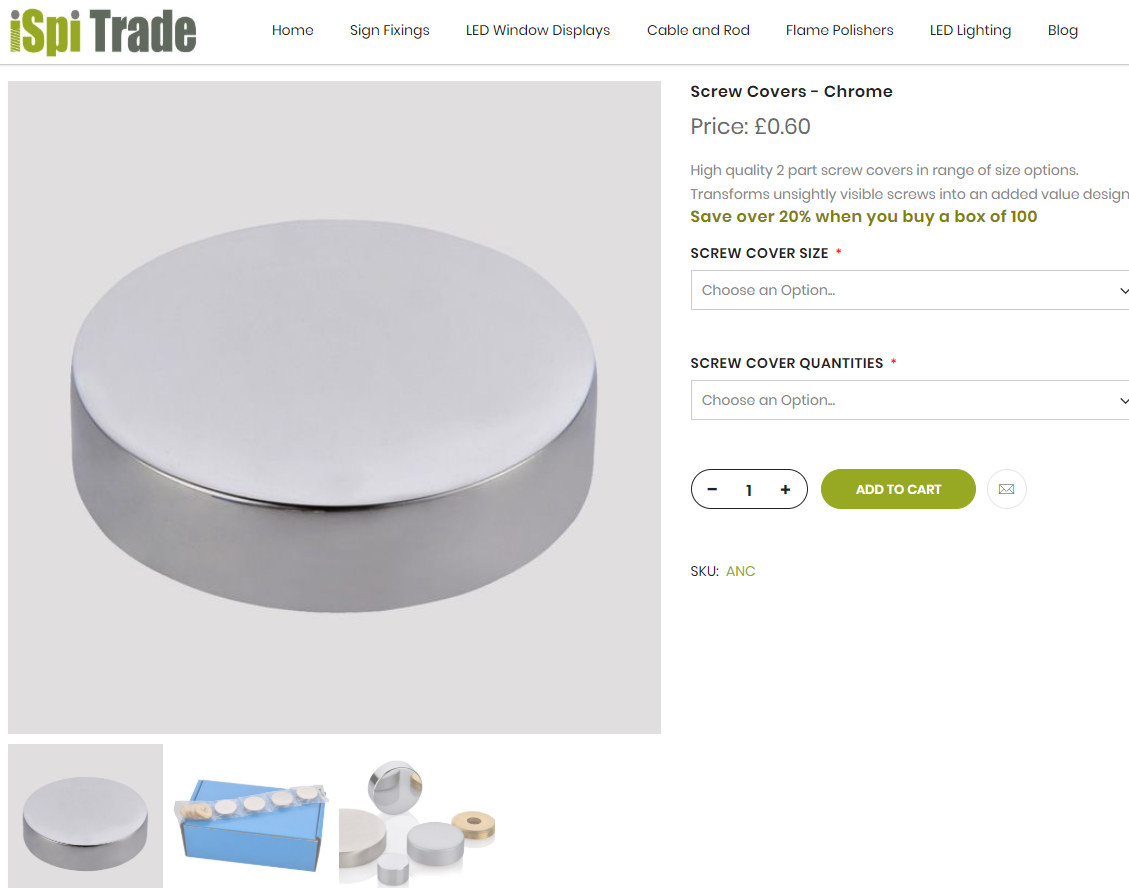Click the iSpi Trade logo
The width and height of the screenshot is (1129, 888).
pos(103,32)
